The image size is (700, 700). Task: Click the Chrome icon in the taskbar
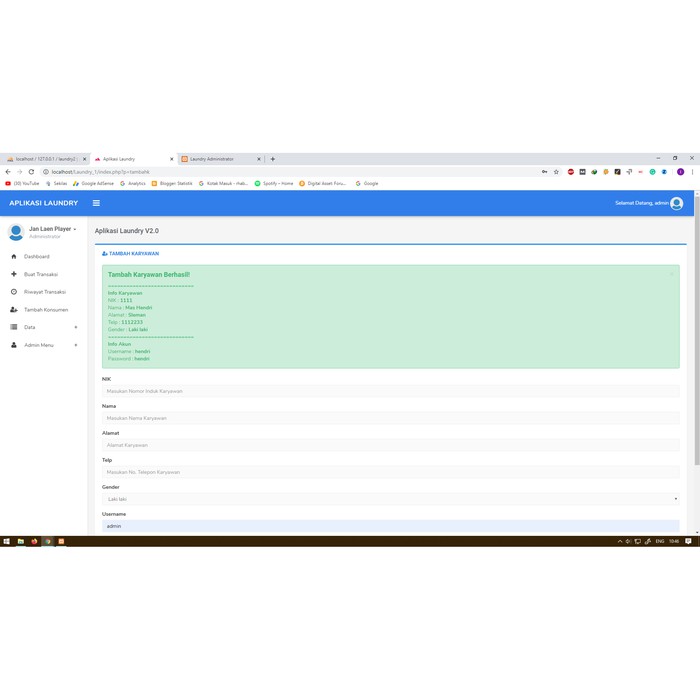pos(48,541)
